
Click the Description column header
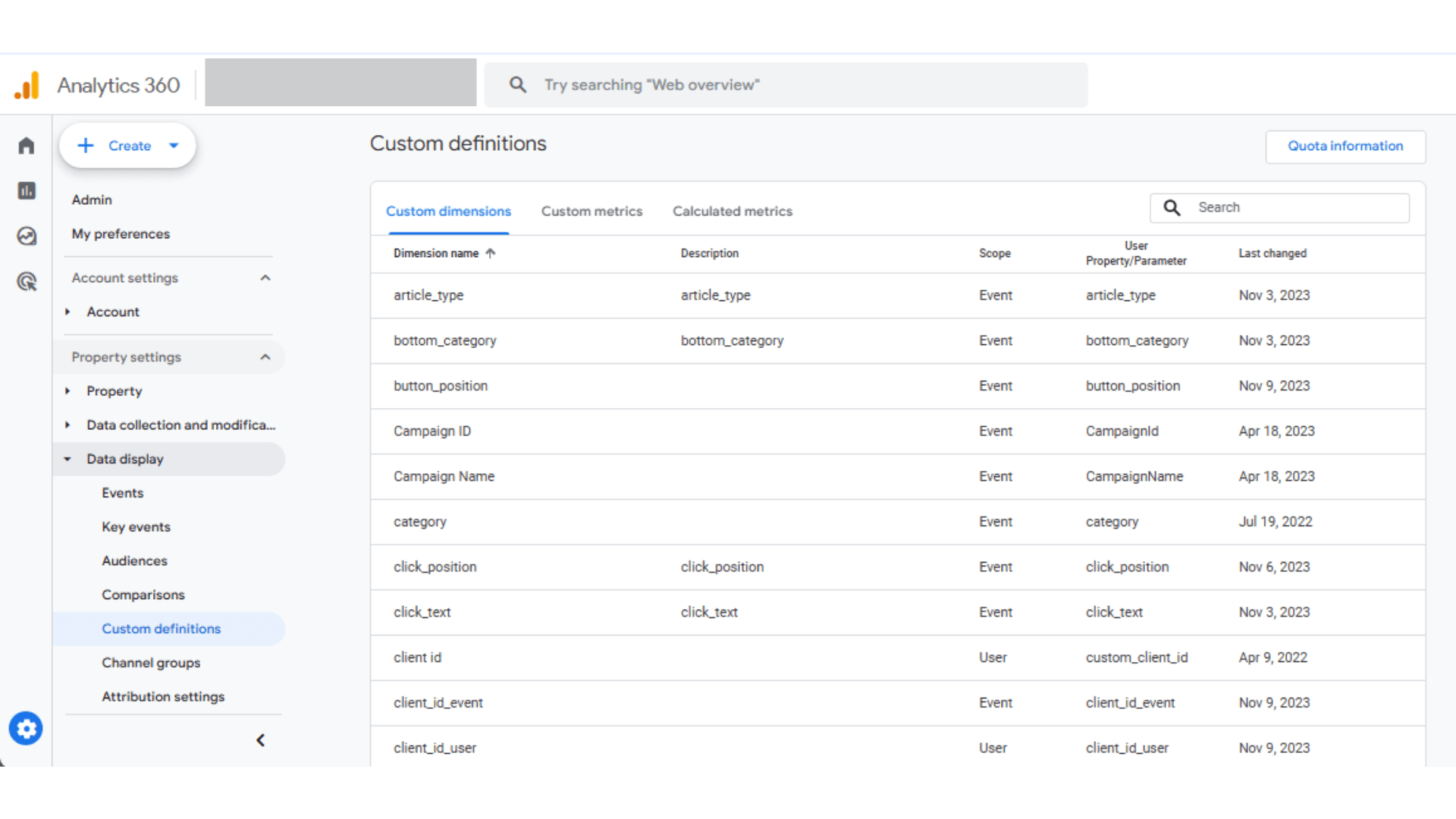coord(710,253)
